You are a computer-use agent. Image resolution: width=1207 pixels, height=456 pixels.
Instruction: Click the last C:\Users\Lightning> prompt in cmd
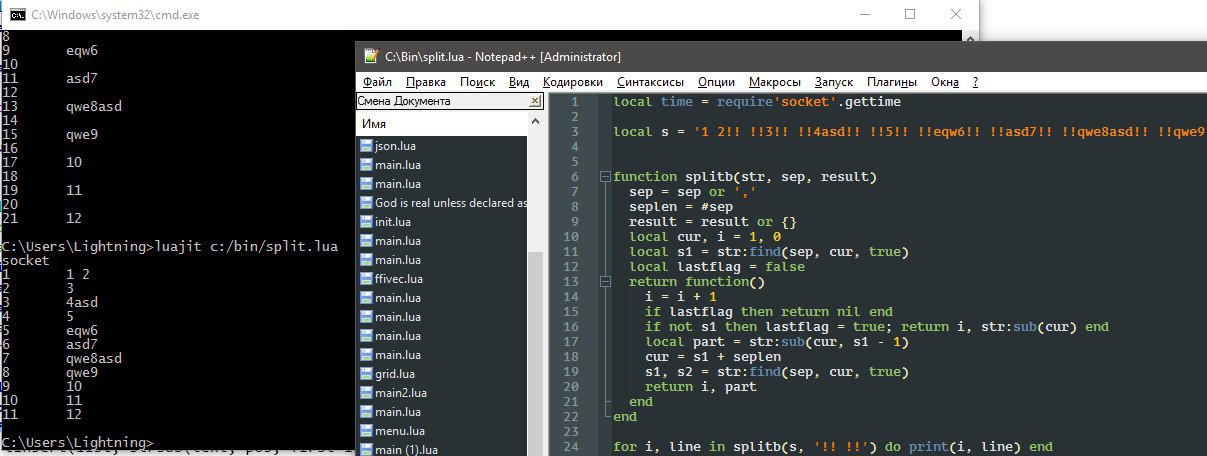(x=79, y=441)
